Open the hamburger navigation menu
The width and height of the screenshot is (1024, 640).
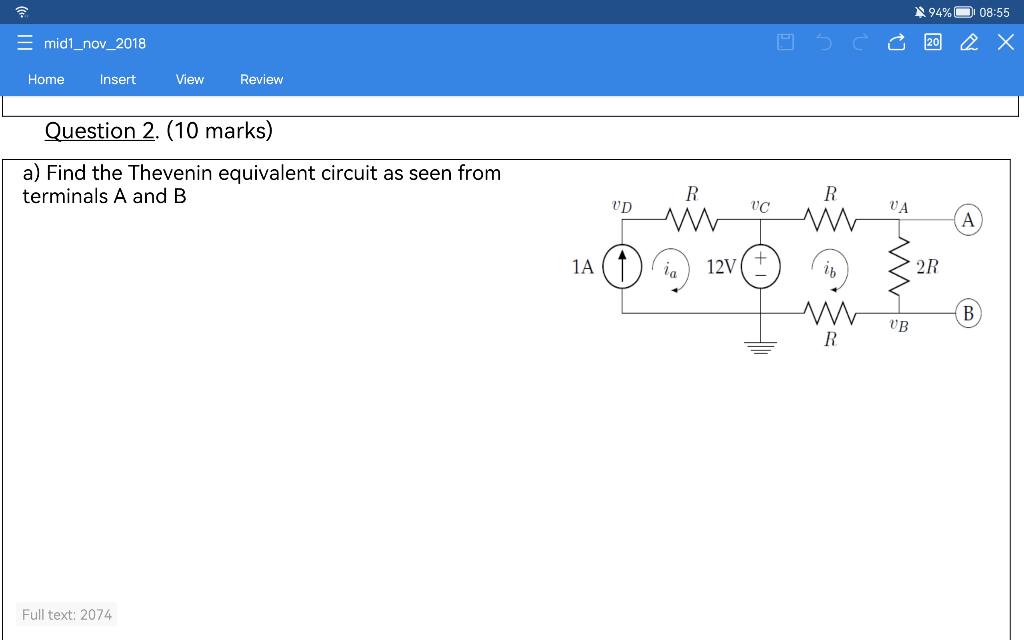point(25,43)
